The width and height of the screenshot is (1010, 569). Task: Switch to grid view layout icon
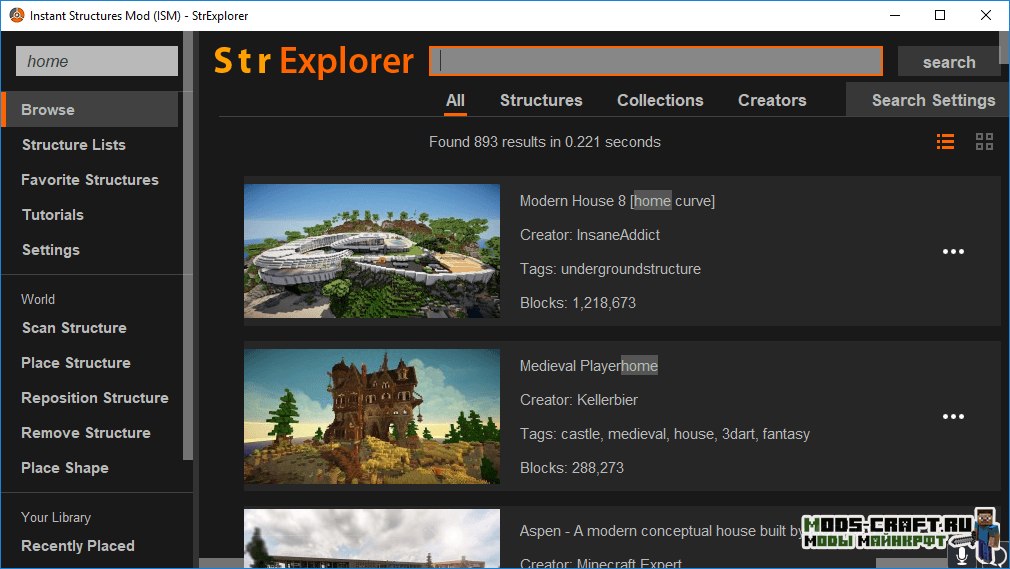[x=984, y=142]
